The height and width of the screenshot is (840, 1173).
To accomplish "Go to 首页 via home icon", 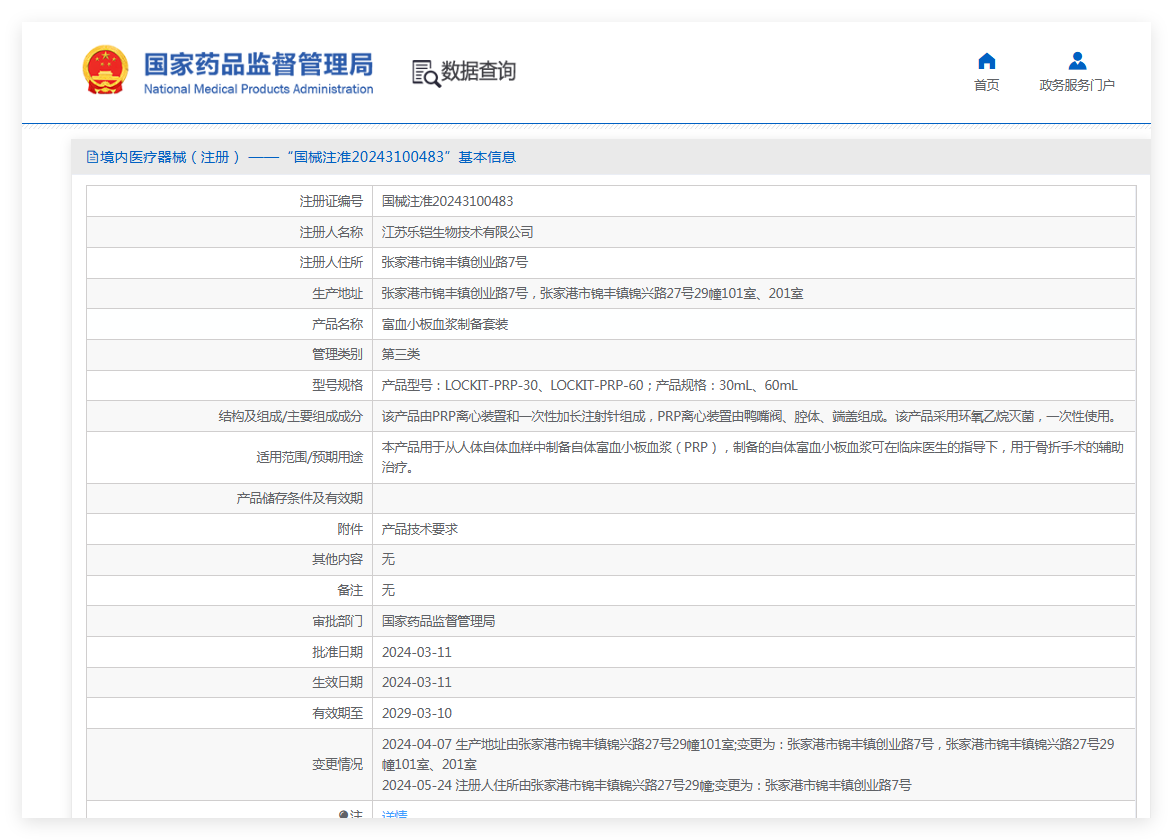I will coord(987,61).
